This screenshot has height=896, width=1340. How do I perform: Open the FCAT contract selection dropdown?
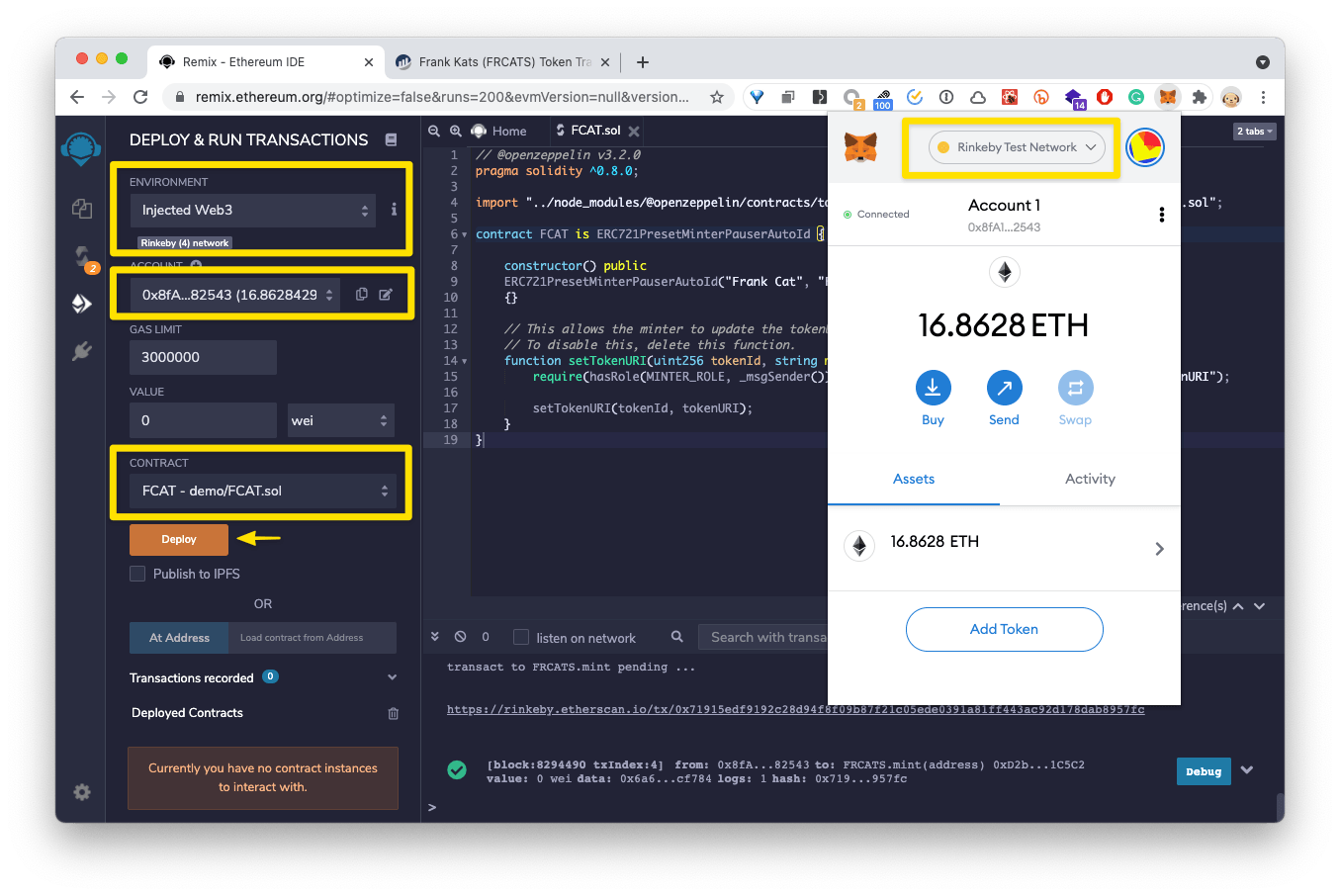(x=262, y=492)
